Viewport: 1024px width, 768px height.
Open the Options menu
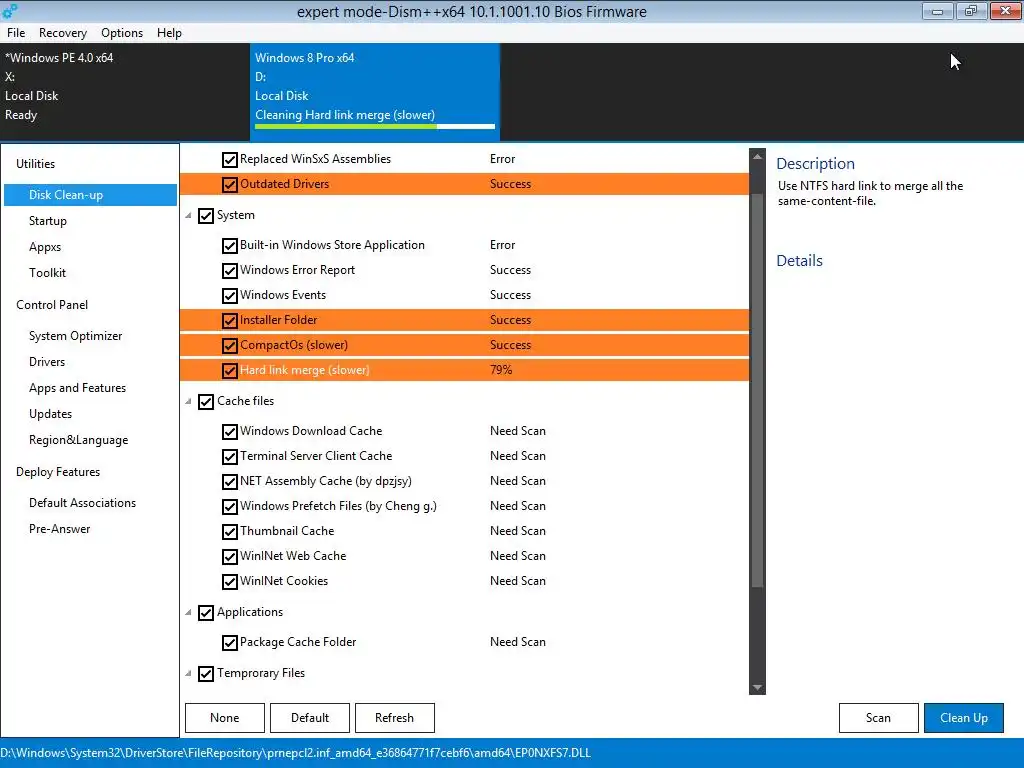pos(121,33)
